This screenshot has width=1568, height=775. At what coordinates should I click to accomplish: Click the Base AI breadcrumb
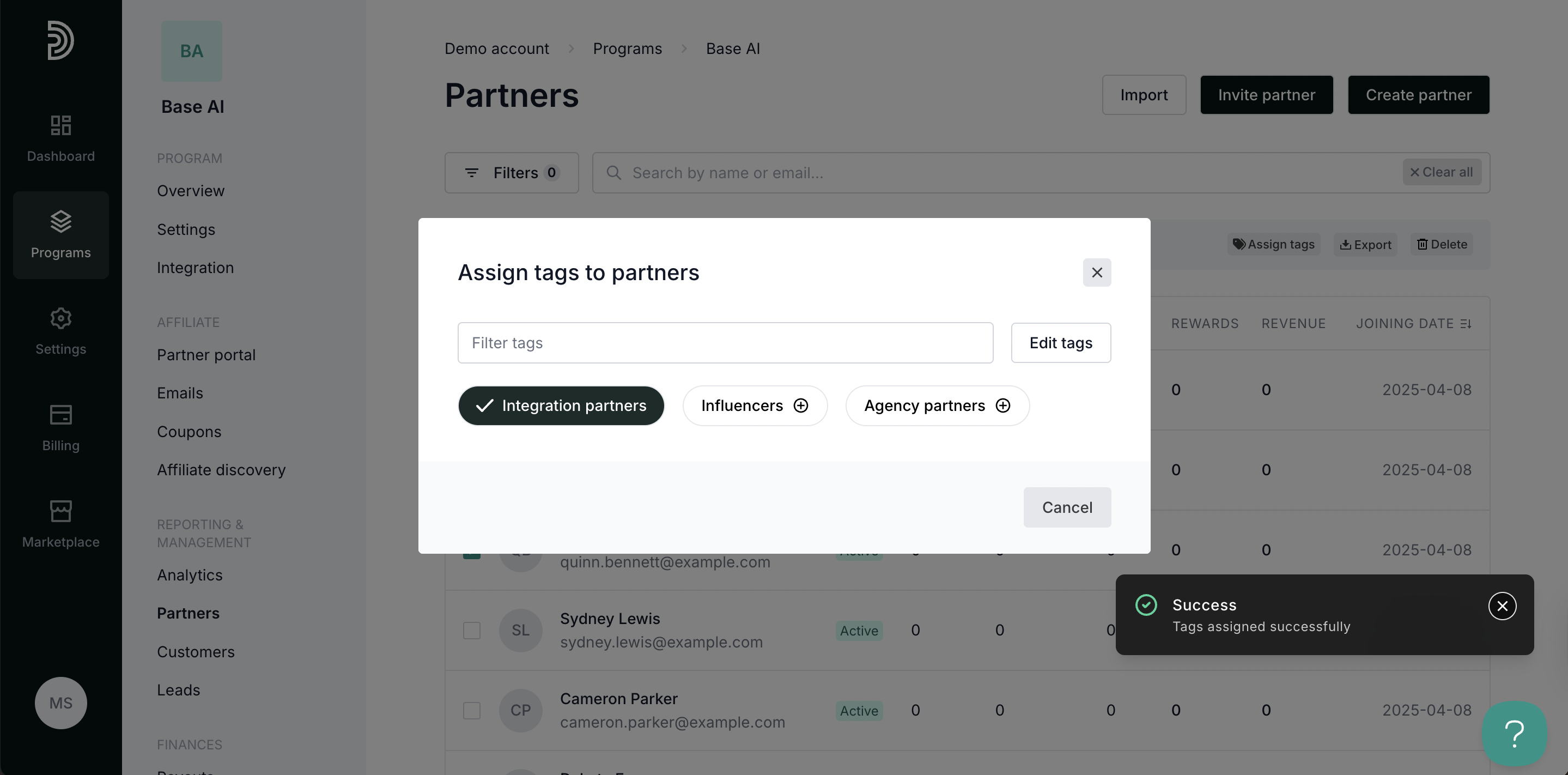(x=733, y=49)
